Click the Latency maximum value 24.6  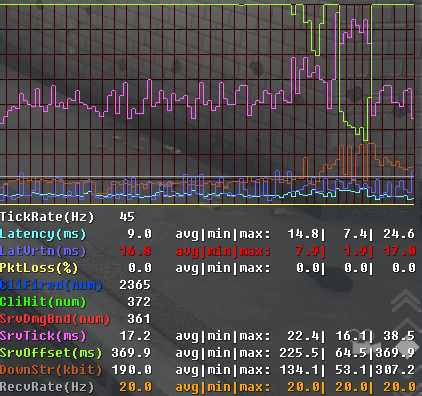tap(399, 234)
